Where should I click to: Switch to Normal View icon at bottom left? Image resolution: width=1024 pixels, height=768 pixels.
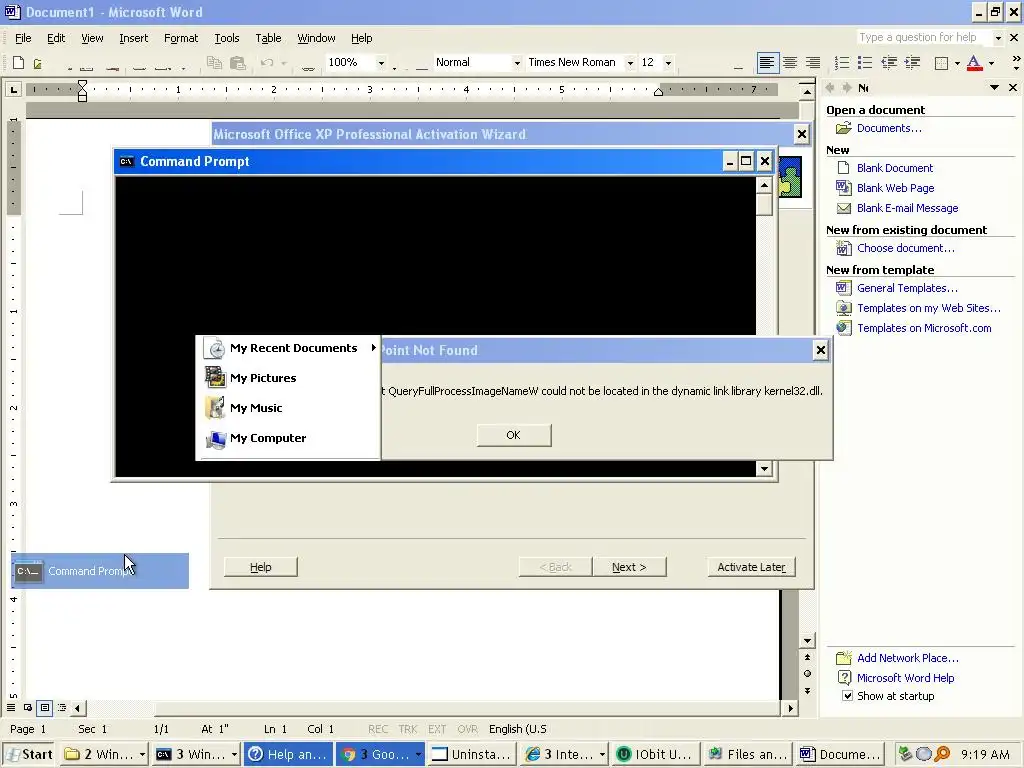(x=11, y=707)
